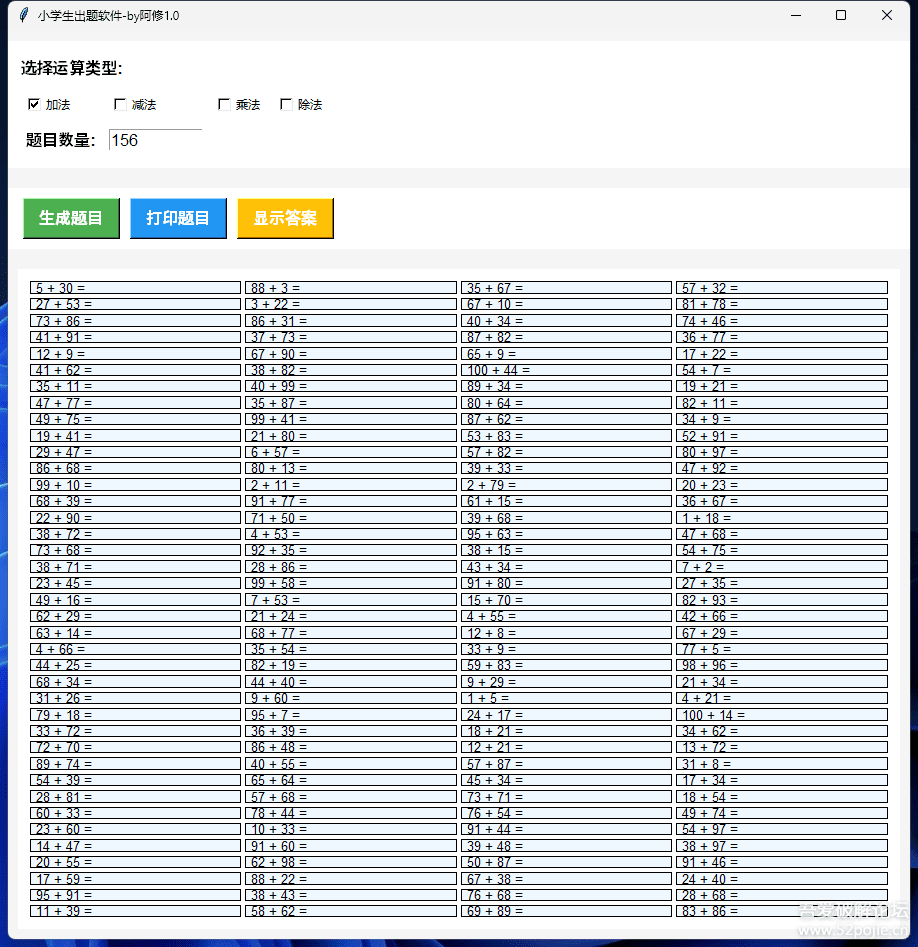Enable the 减法 (subtraction) checkbox
918x947 pixels.
pos(120,104)
